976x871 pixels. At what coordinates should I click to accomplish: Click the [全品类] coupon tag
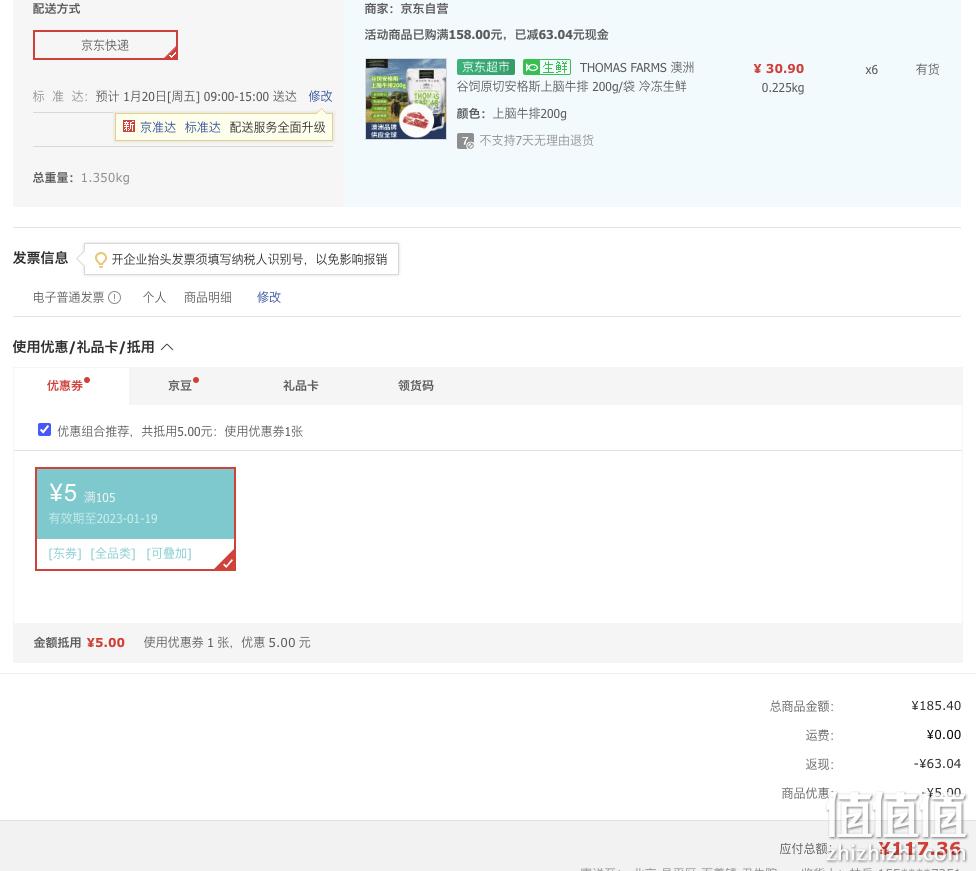pos(113,553)
